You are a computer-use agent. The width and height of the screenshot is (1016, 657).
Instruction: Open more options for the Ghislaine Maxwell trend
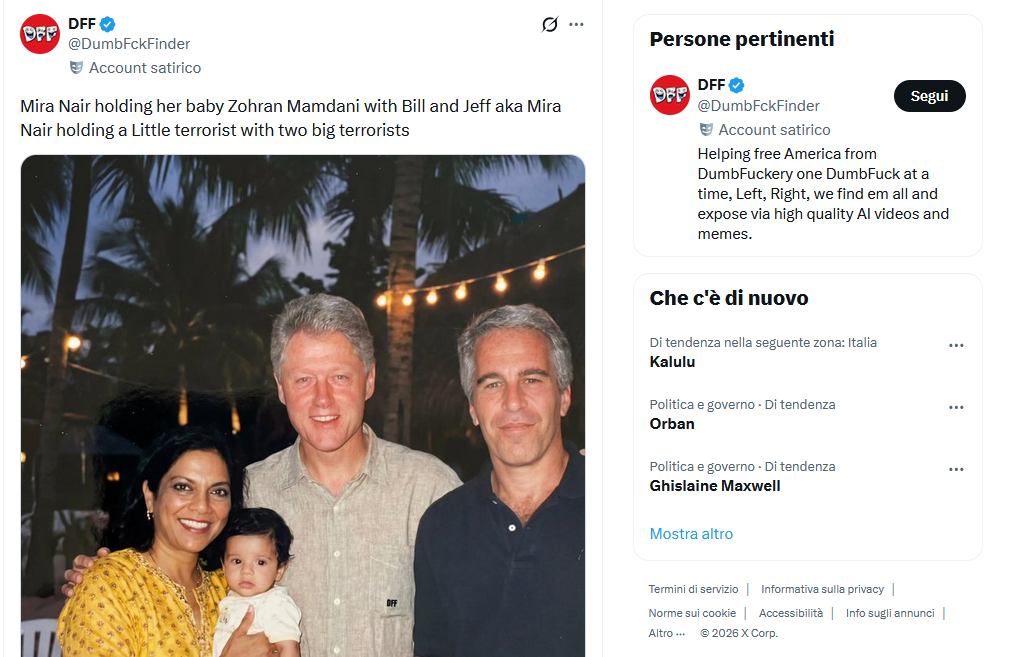(x=956, y=469)
